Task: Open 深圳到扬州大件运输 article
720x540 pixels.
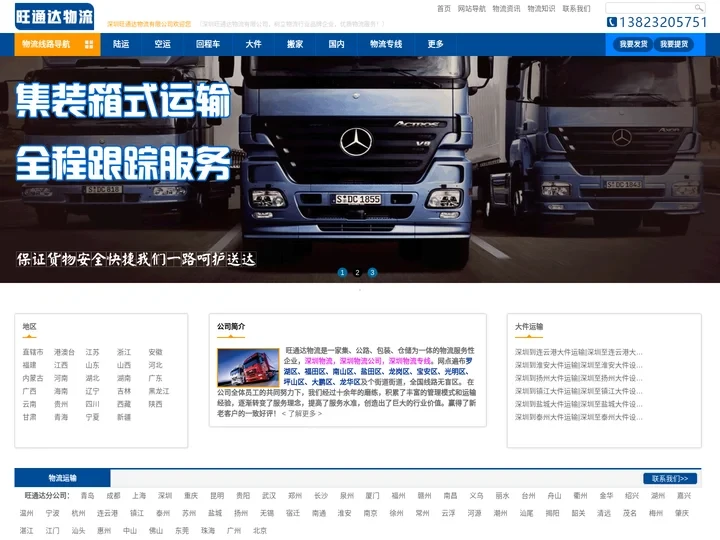Action: coord(579,378)
